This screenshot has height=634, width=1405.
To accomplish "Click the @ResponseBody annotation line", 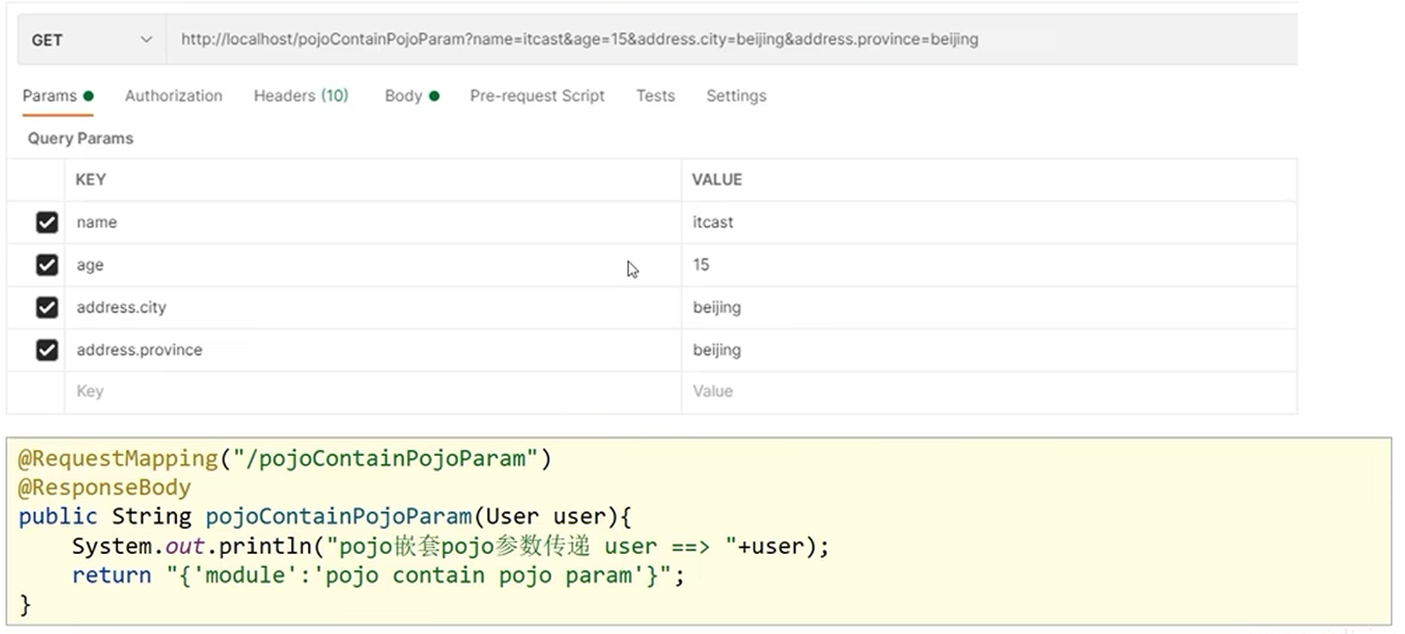I will 105,488.
